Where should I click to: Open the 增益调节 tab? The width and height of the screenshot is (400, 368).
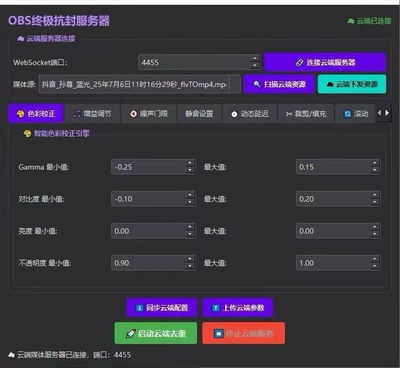point(92,114)
